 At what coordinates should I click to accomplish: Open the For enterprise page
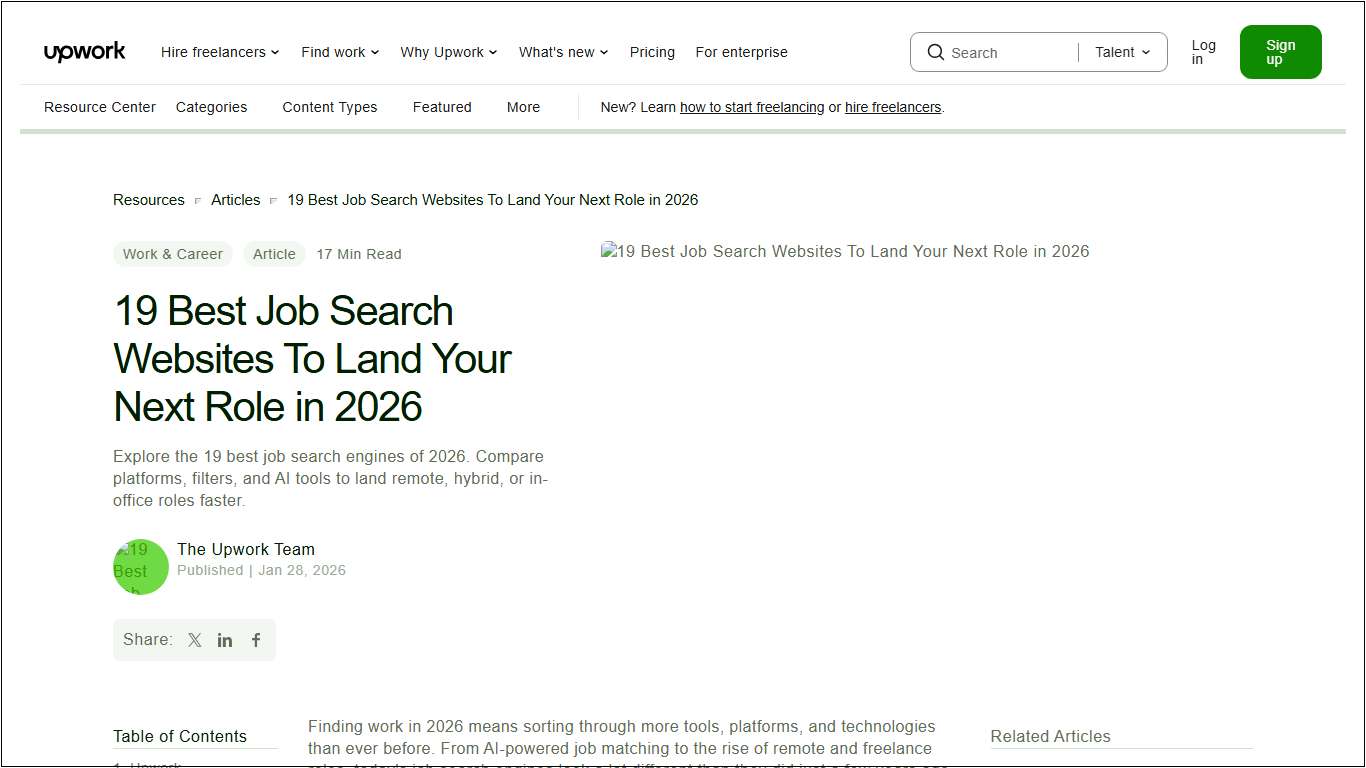(x=741, y=52)
